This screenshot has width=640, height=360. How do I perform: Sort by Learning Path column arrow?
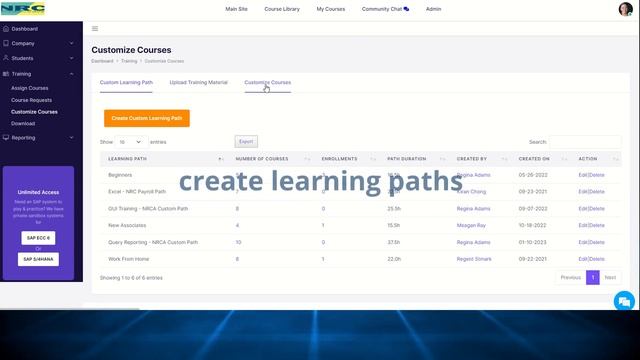pos(220,159)
